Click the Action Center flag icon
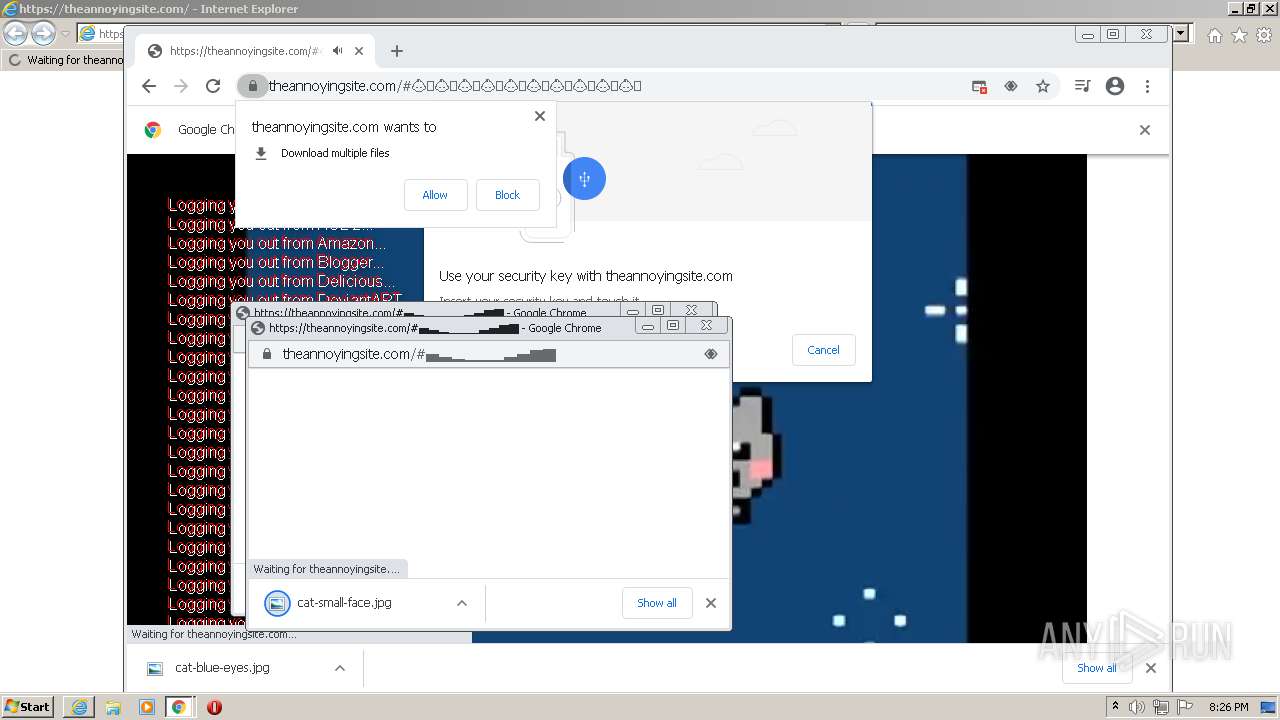1280x720 pixels. [x=1184, y=707]
